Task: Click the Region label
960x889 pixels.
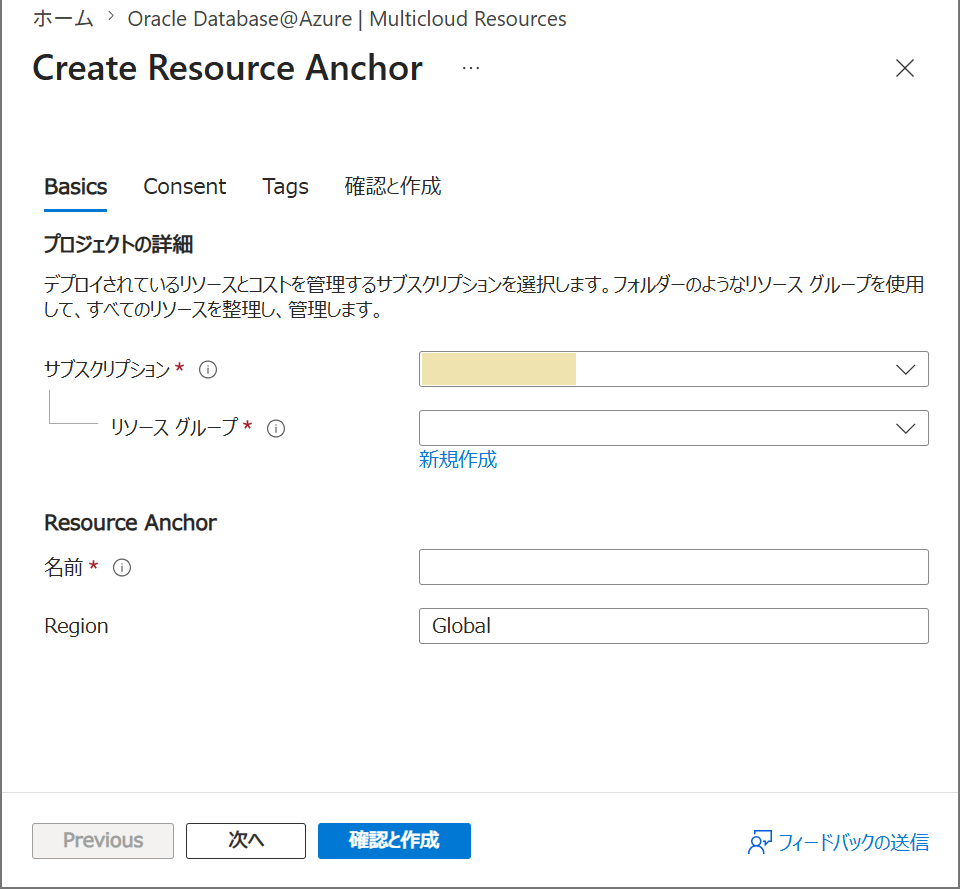Action: [76, 626]
